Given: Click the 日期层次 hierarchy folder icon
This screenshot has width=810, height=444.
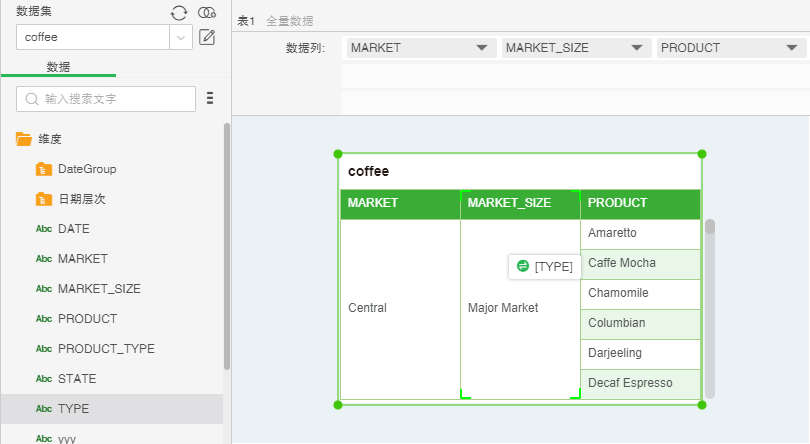Looking at the screenshot, I should 43,199.
